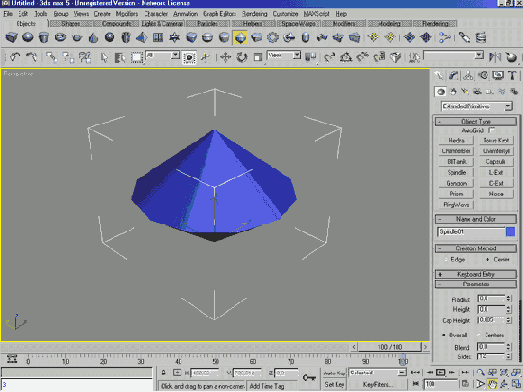Click the Redo arrow icon
The width and height of the screenshot is (523, 392).
(x=32, y=57)
